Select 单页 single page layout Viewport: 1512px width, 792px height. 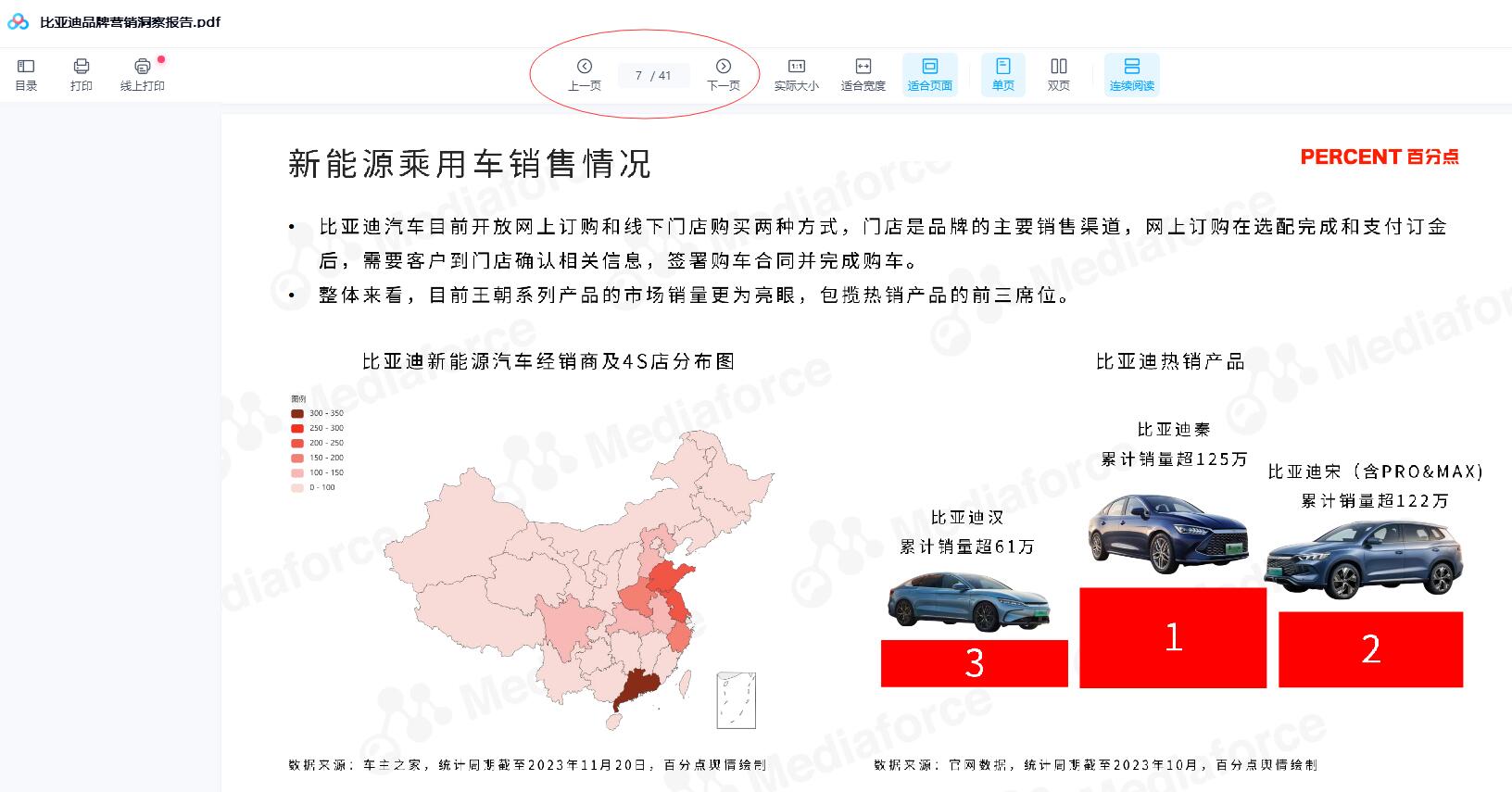pyautogui.click(x=1003, y=74)
